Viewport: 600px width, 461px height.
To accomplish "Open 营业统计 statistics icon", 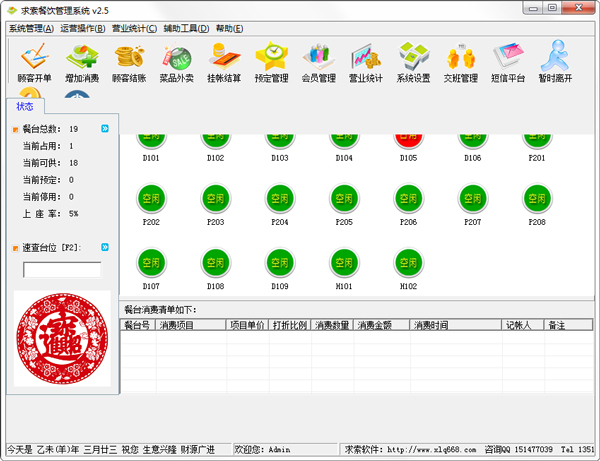I will tap(366, 60).
